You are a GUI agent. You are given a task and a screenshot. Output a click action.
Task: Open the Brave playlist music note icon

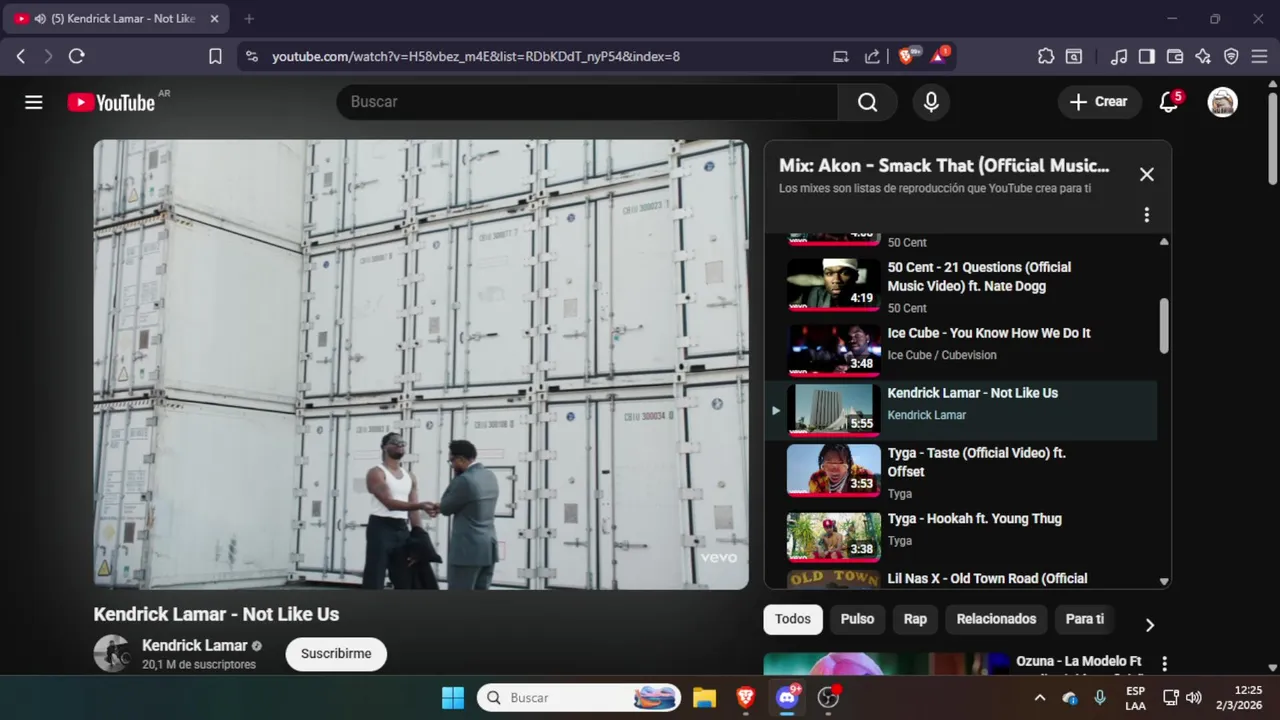tap(1119, 57)
